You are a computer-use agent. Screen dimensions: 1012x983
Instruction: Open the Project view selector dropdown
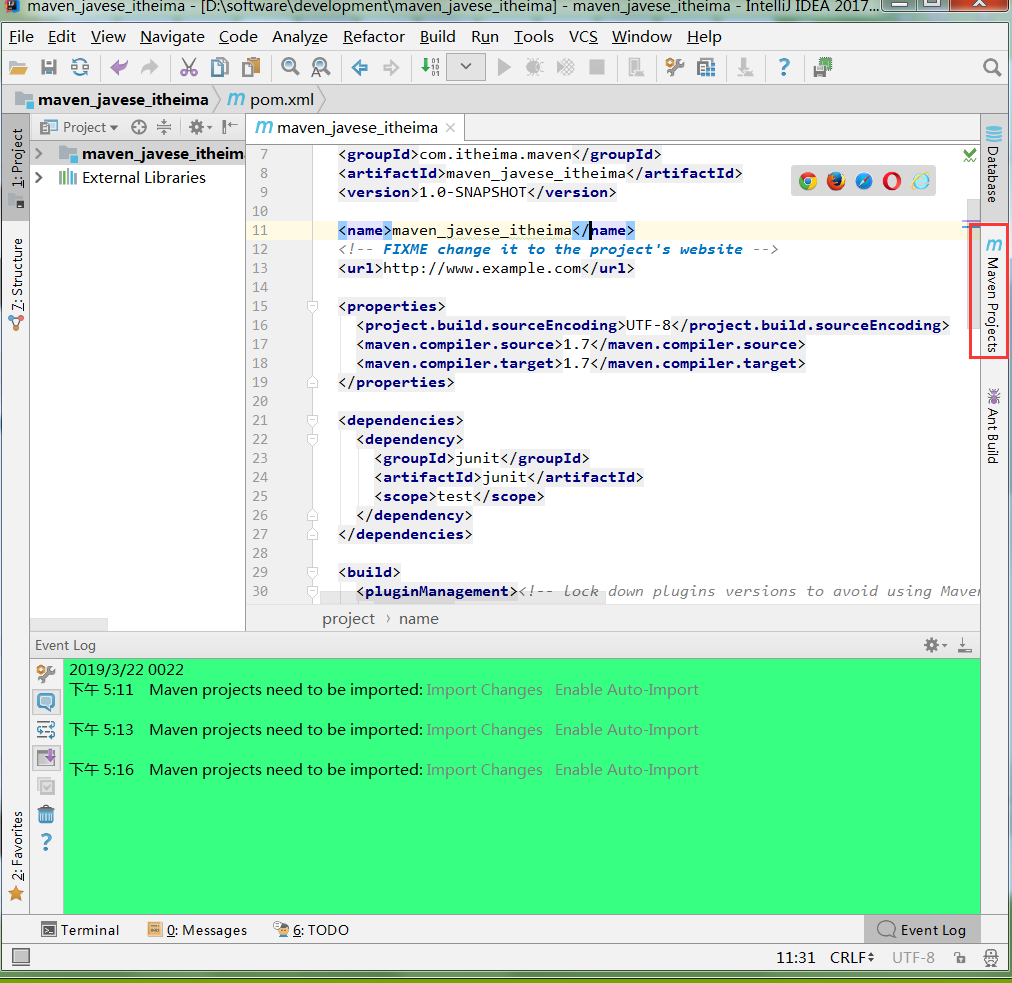tap(90, 127)
